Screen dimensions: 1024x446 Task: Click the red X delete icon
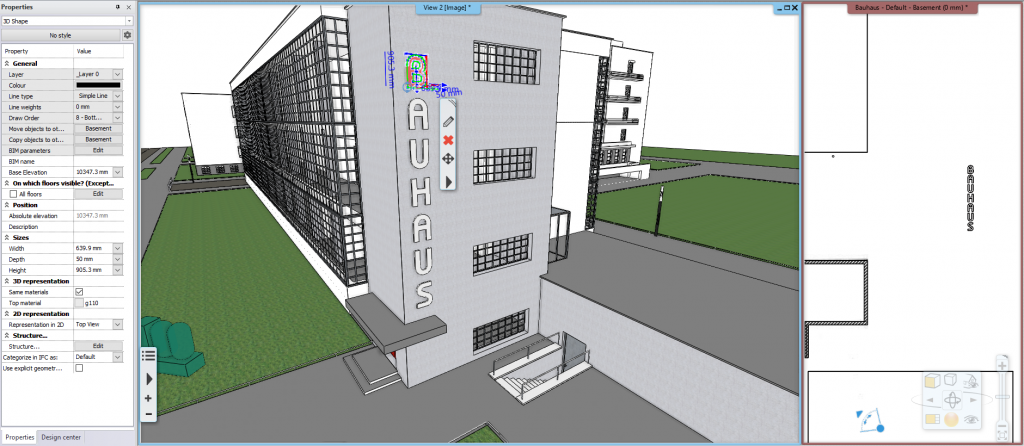[448, 140]
